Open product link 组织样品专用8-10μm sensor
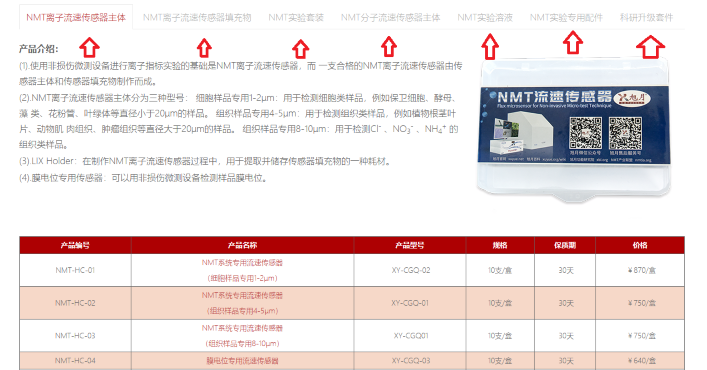The width and height of the screenshot is (707, 370). coord(242,336)
